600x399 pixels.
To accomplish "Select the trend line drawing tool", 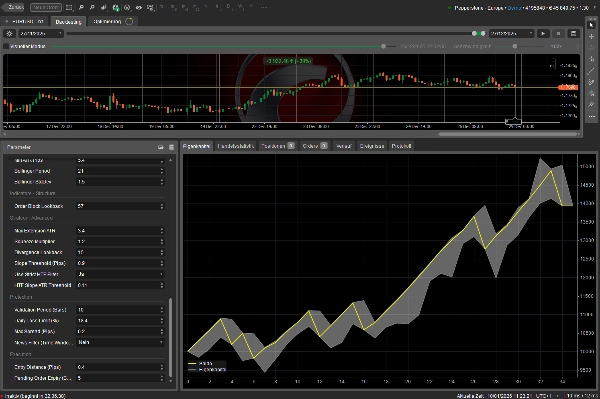I will tap(592, 71).
